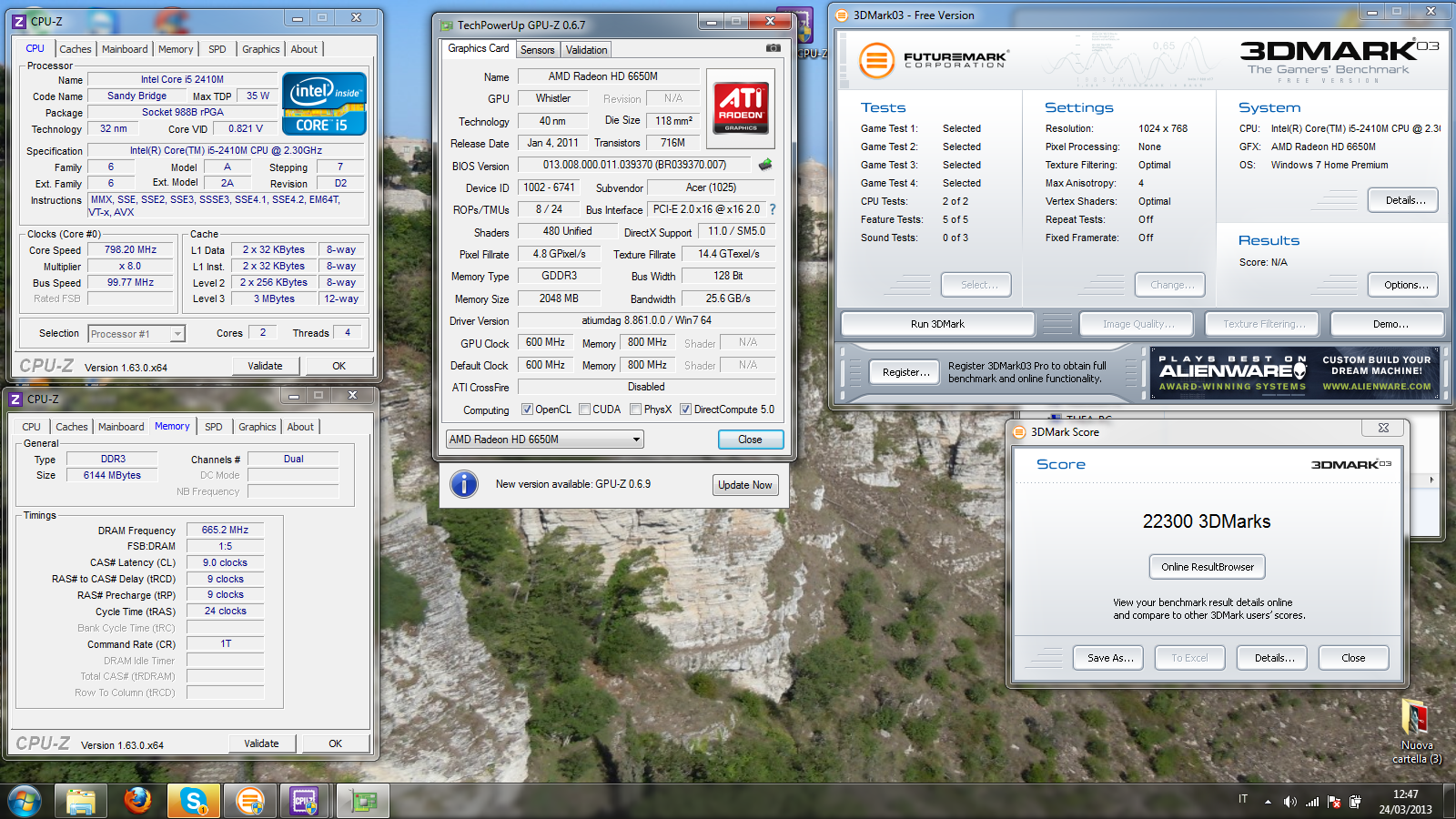Click the taskbar clock showing 12:47

tap(1406, 802)
